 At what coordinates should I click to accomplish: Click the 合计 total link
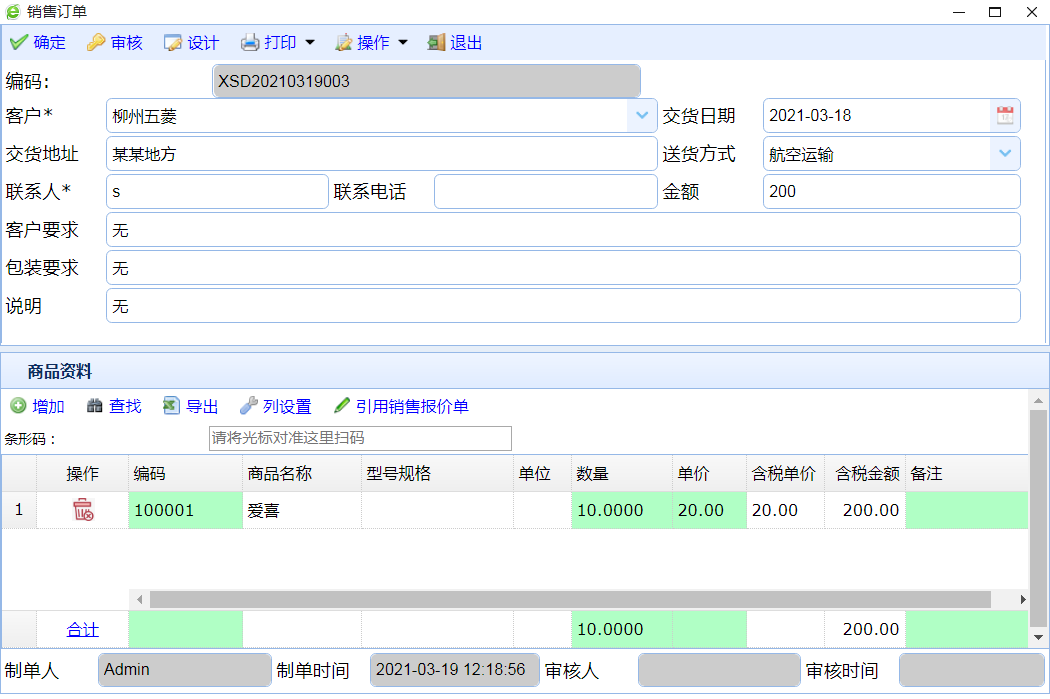tap(83, 630)
